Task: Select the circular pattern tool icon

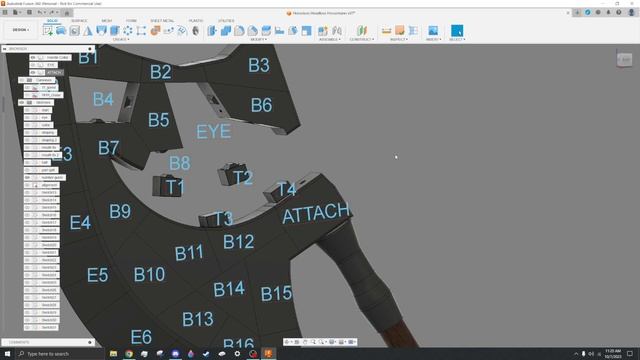Action: coord(128,31)
